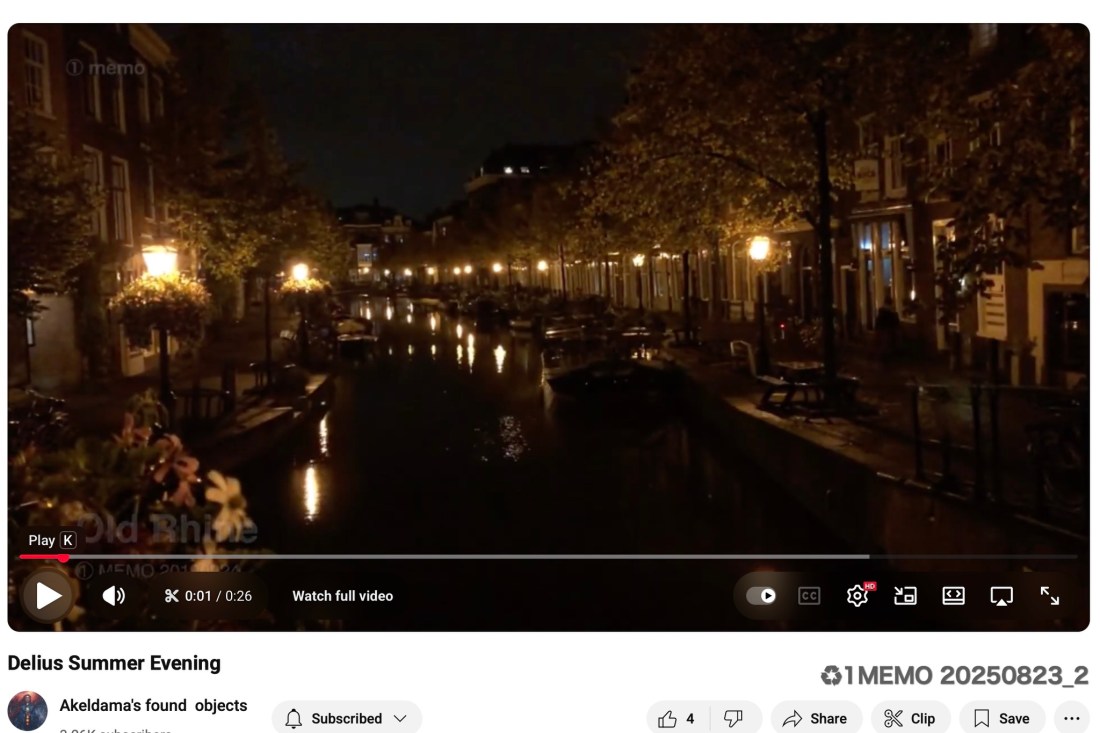
Task: Open the player settings gear
Action: tap(857, 596)
